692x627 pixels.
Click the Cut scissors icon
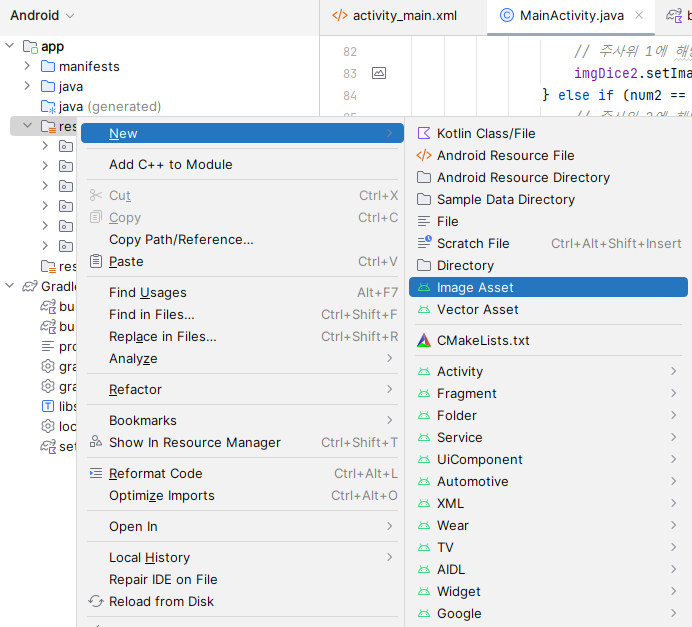(x=96, y=195)
